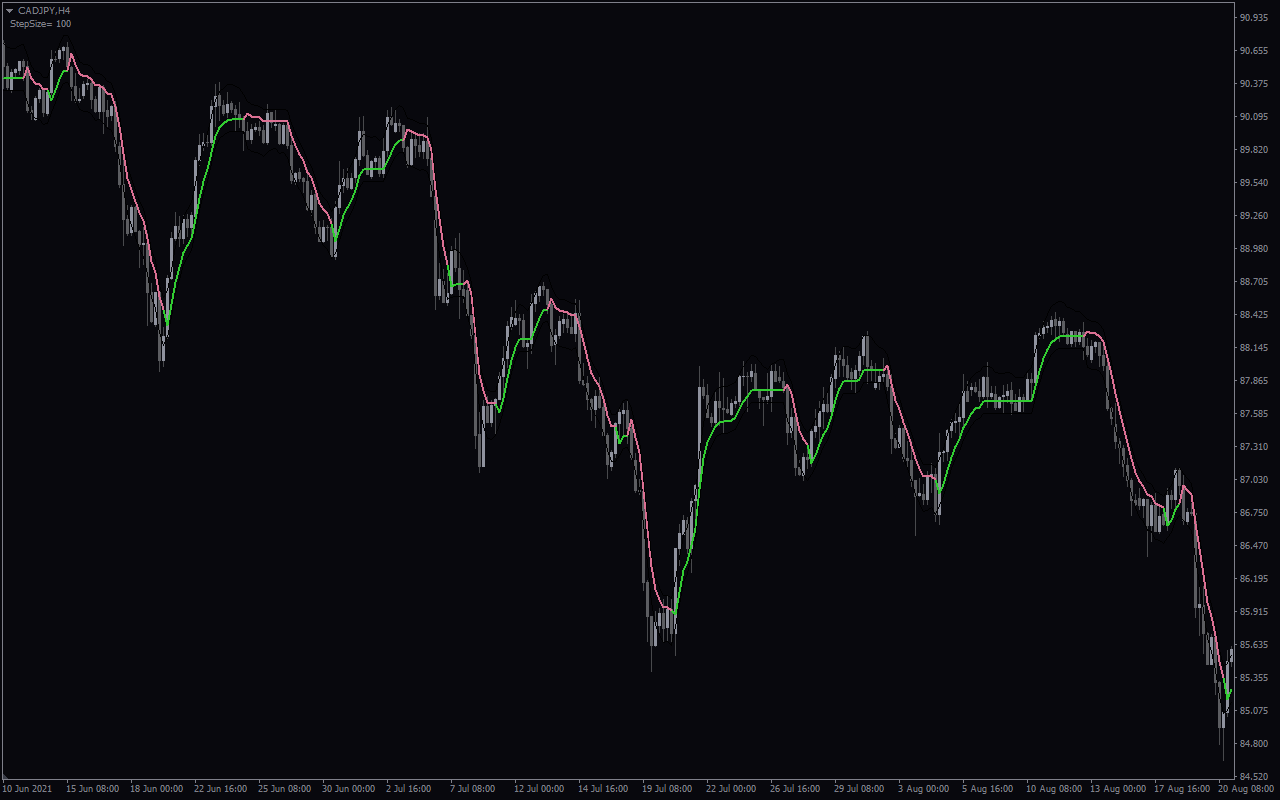Click price level 88.425 on the scale

pos(1254,315)
